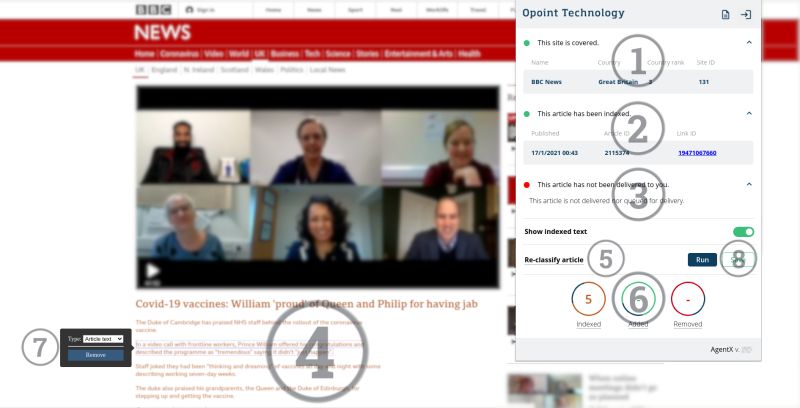
Task: Toggle the Show indexed text switch
Action: click(743, 232)
